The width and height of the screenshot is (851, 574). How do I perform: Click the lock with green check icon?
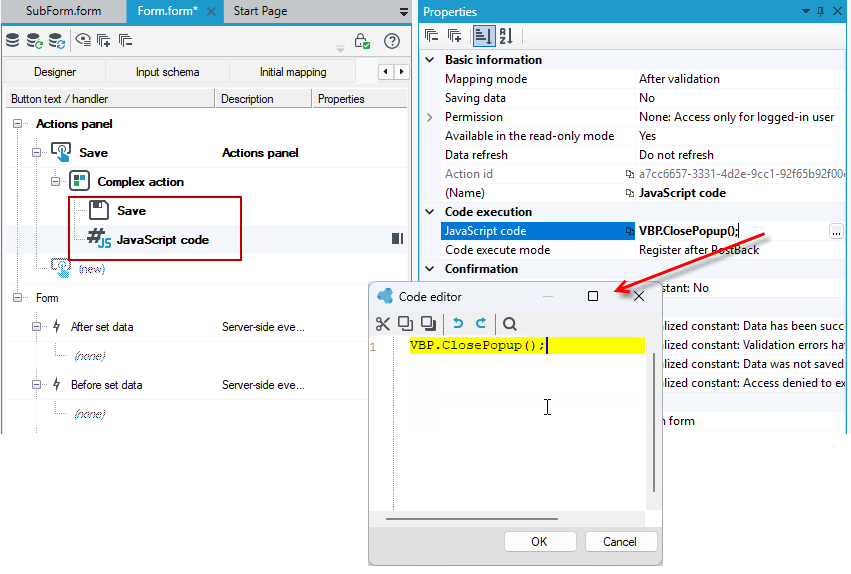click(x=361, y=41)
